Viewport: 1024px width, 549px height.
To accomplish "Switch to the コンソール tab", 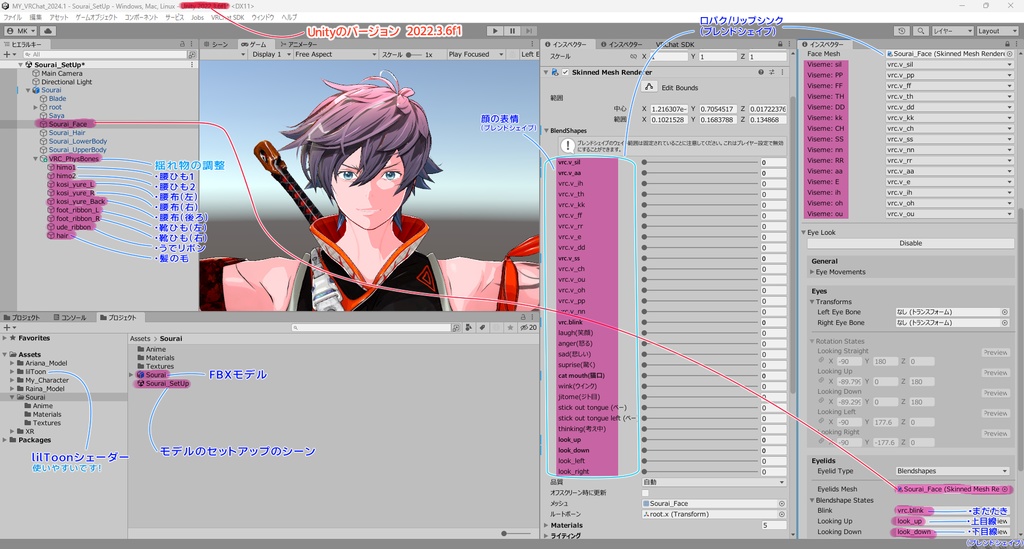I will pyautogui.click(x=70, y=317).
